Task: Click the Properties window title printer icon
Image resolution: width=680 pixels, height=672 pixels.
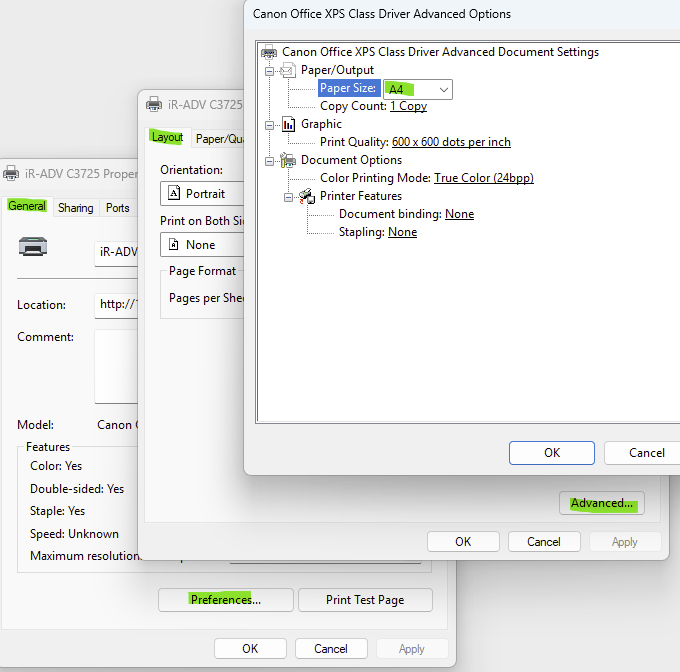Action: coord(11,173)
